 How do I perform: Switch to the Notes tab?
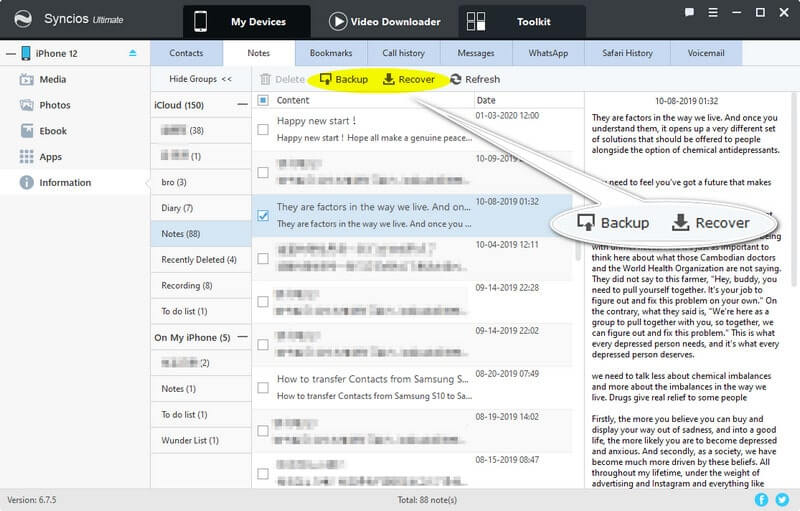(x=259, y=53)
